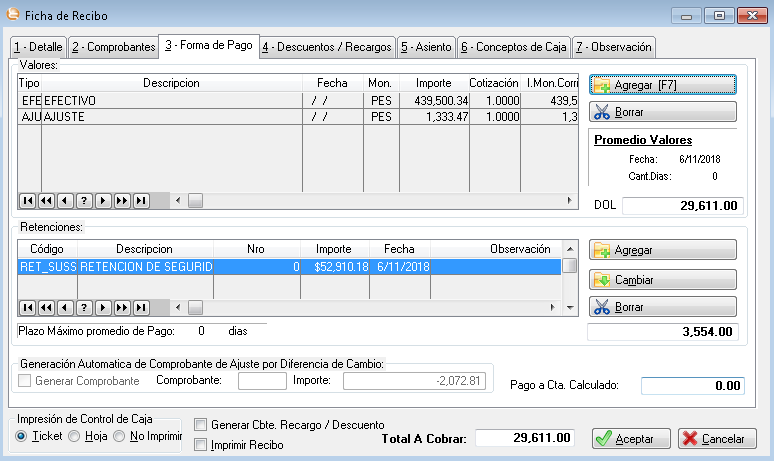Skip forward a page in Retenciones navigator

click(122, 307)
